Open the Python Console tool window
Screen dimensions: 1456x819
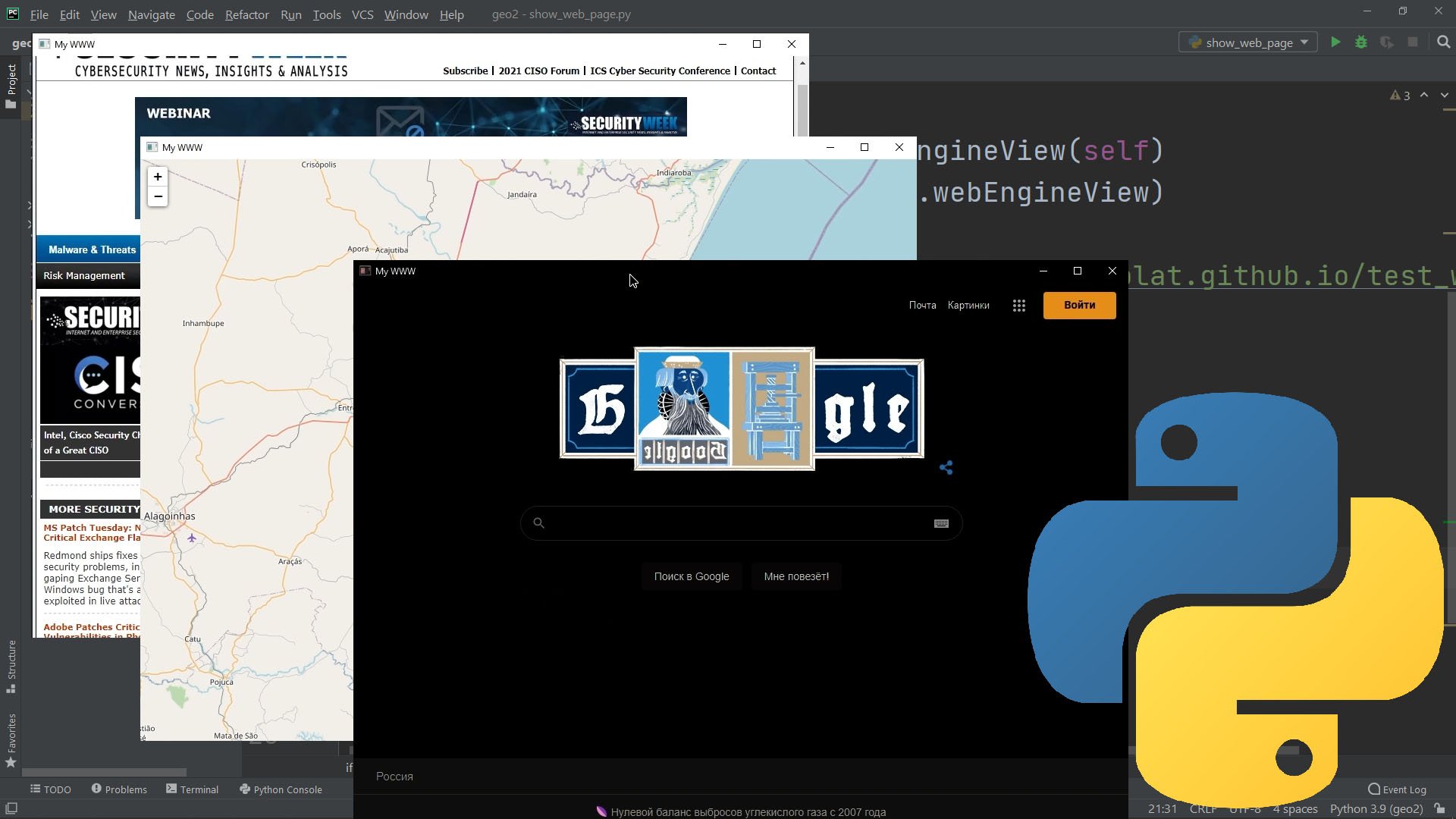coord(280,789)
